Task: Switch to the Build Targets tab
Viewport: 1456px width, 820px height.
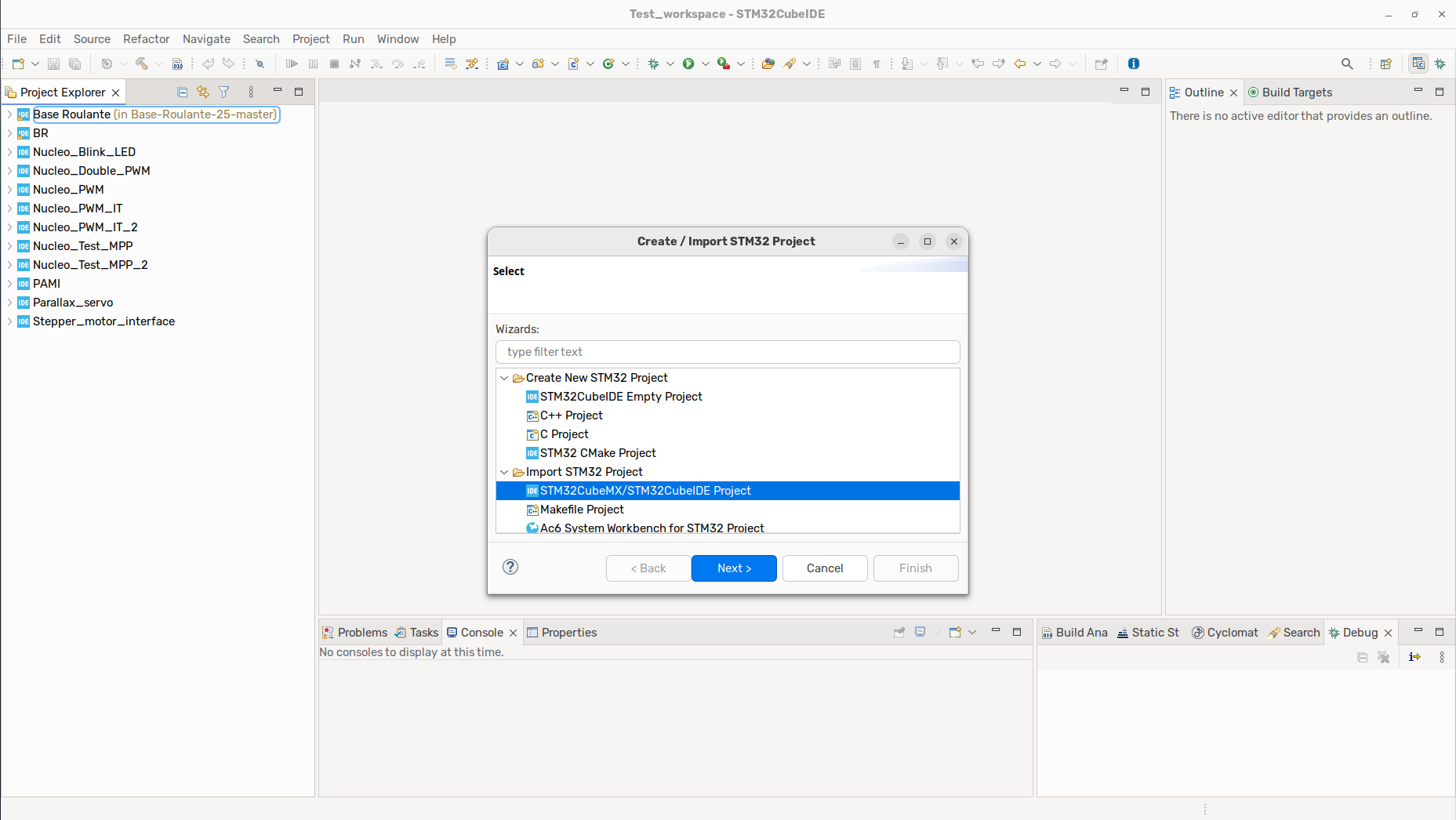Action: point(1290,93)
